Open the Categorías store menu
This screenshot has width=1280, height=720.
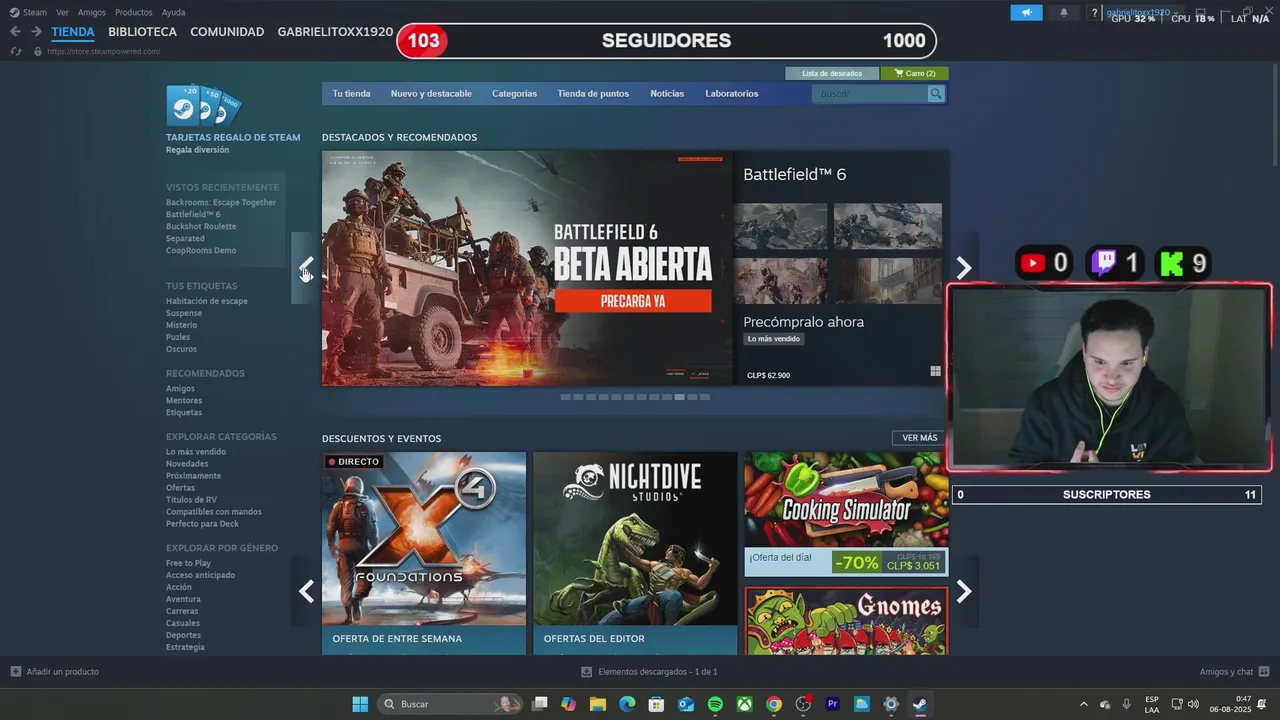pos(514,94)
